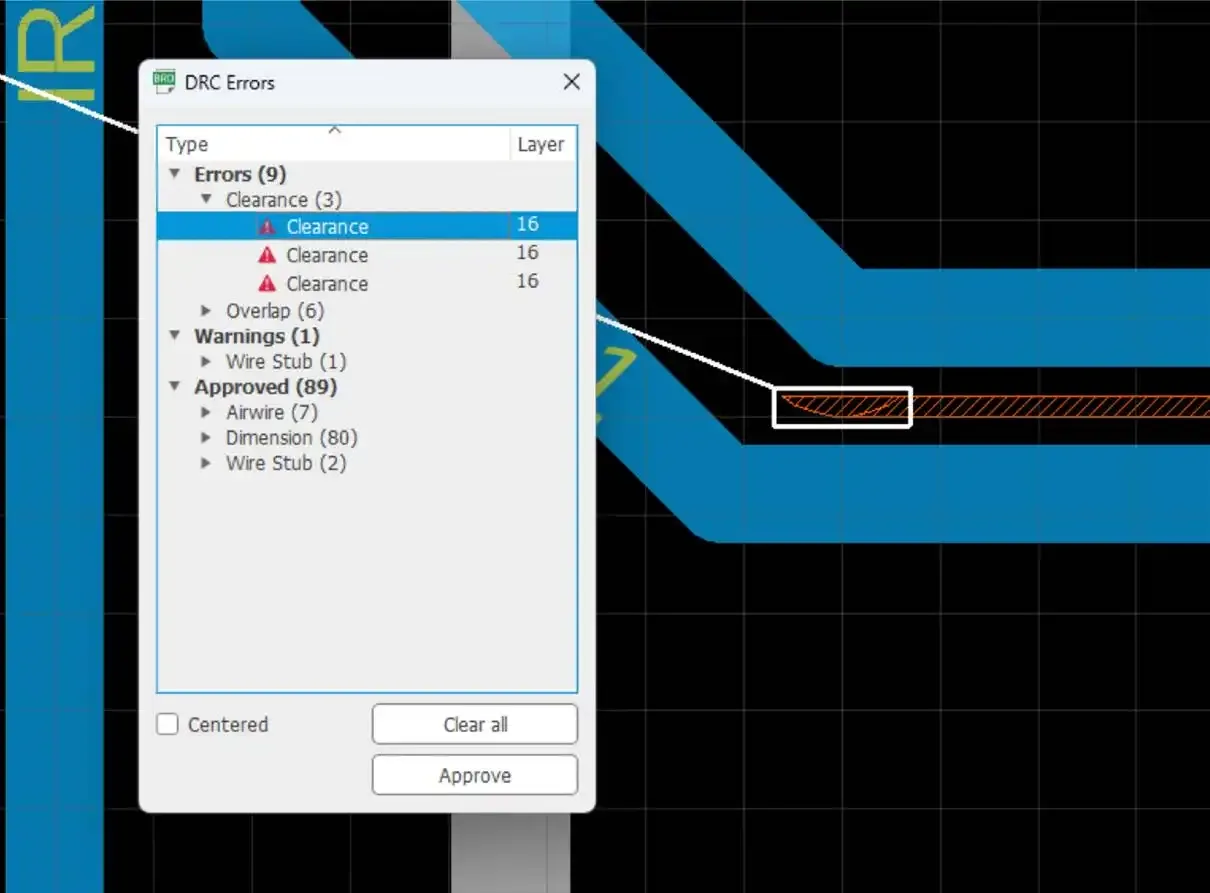
Task: Expand the Airwire (7) entry
Action: coord(206,412)
